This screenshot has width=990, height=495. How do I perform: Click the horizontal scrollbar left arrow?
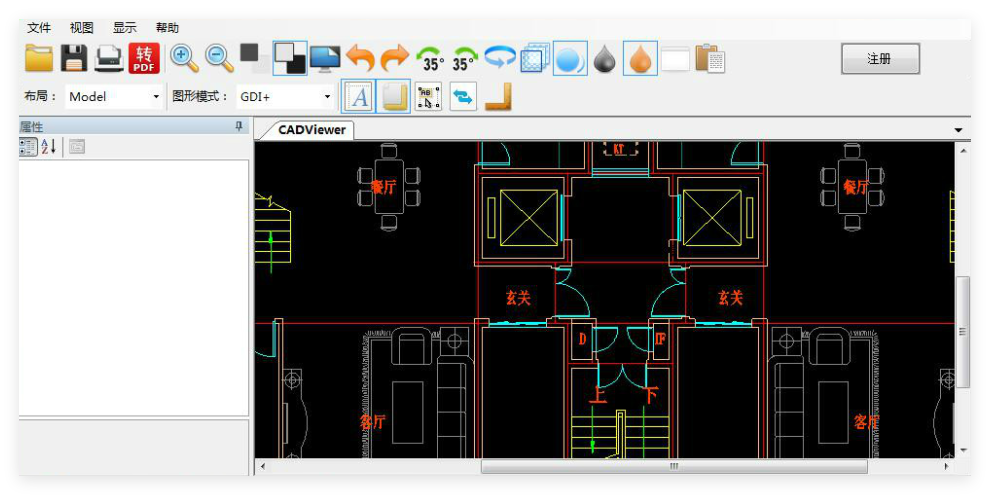pyautogui.click(x=263, y=466)
